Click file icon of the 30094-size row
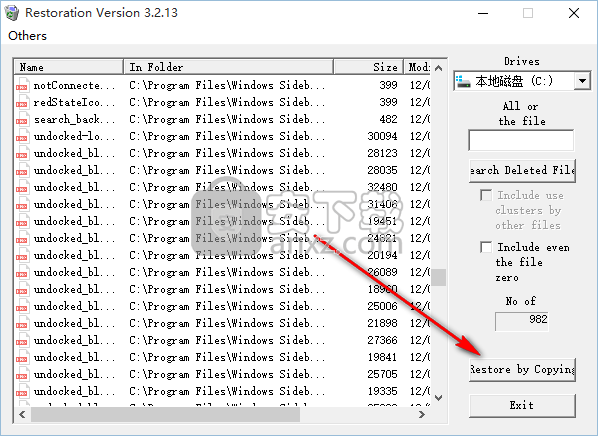Viewport: 598px width, 436px height. (22, 136)
